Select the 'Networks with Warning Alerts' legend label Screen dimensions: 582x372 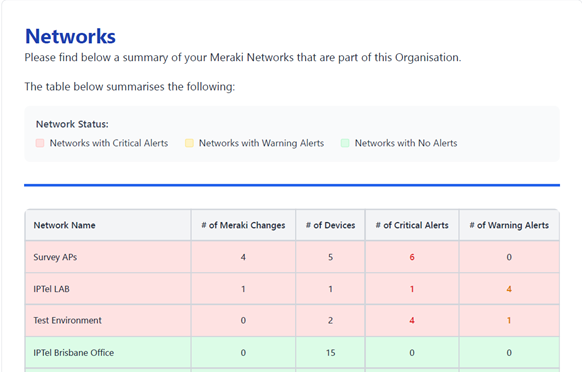261,143
